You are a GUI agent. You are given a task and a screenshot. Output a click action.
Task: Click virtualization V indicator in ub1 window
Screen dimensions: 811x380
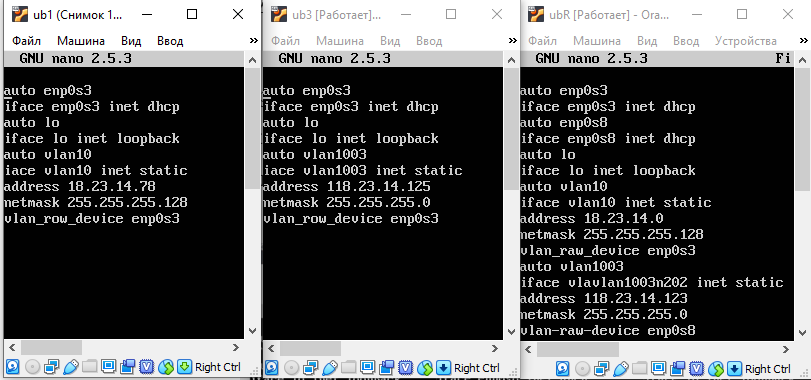coord(147,367)
